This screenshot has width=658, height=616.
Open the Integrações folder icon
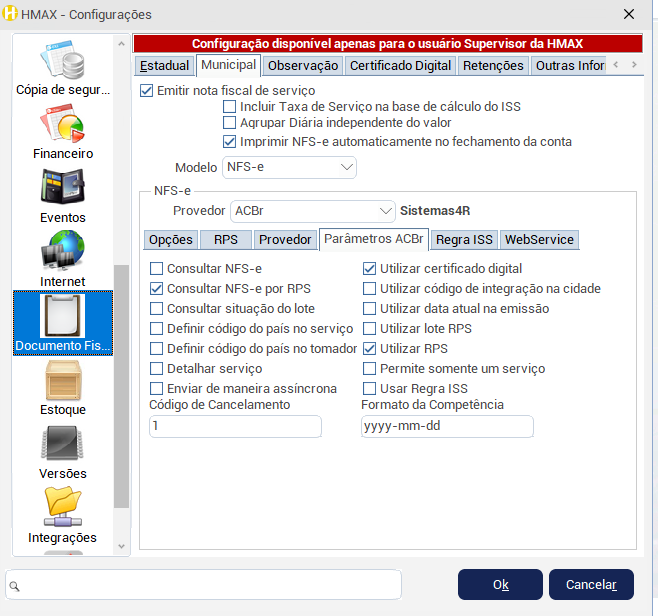coord(63,509)
